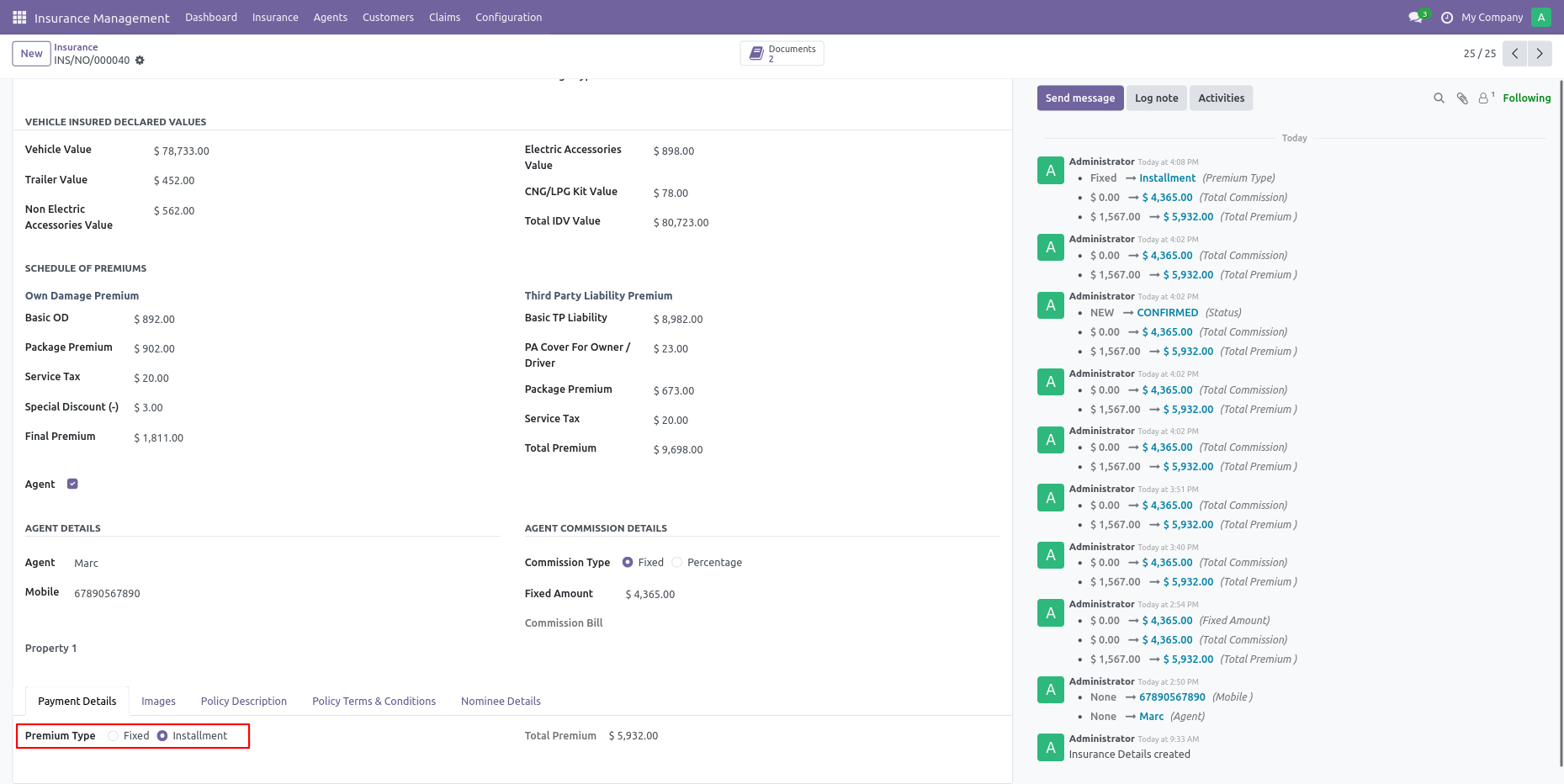The image size is (1564, 784).
Task: Expand the Configuration menu
Action: pyautogui.click(x=508, y=18)
